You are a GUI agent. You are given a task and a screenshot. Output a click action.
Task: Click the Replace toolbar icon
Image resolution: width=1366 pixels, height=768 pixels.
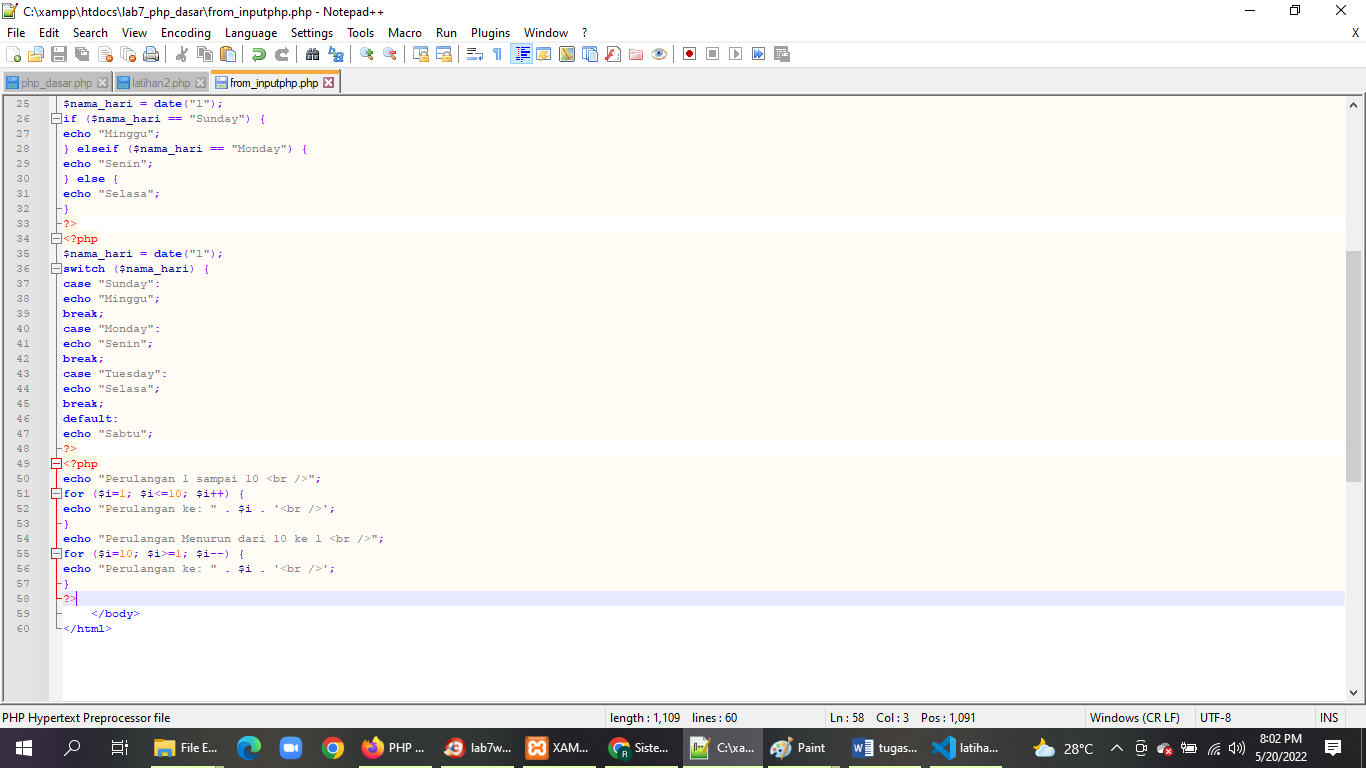click(336, 54)
